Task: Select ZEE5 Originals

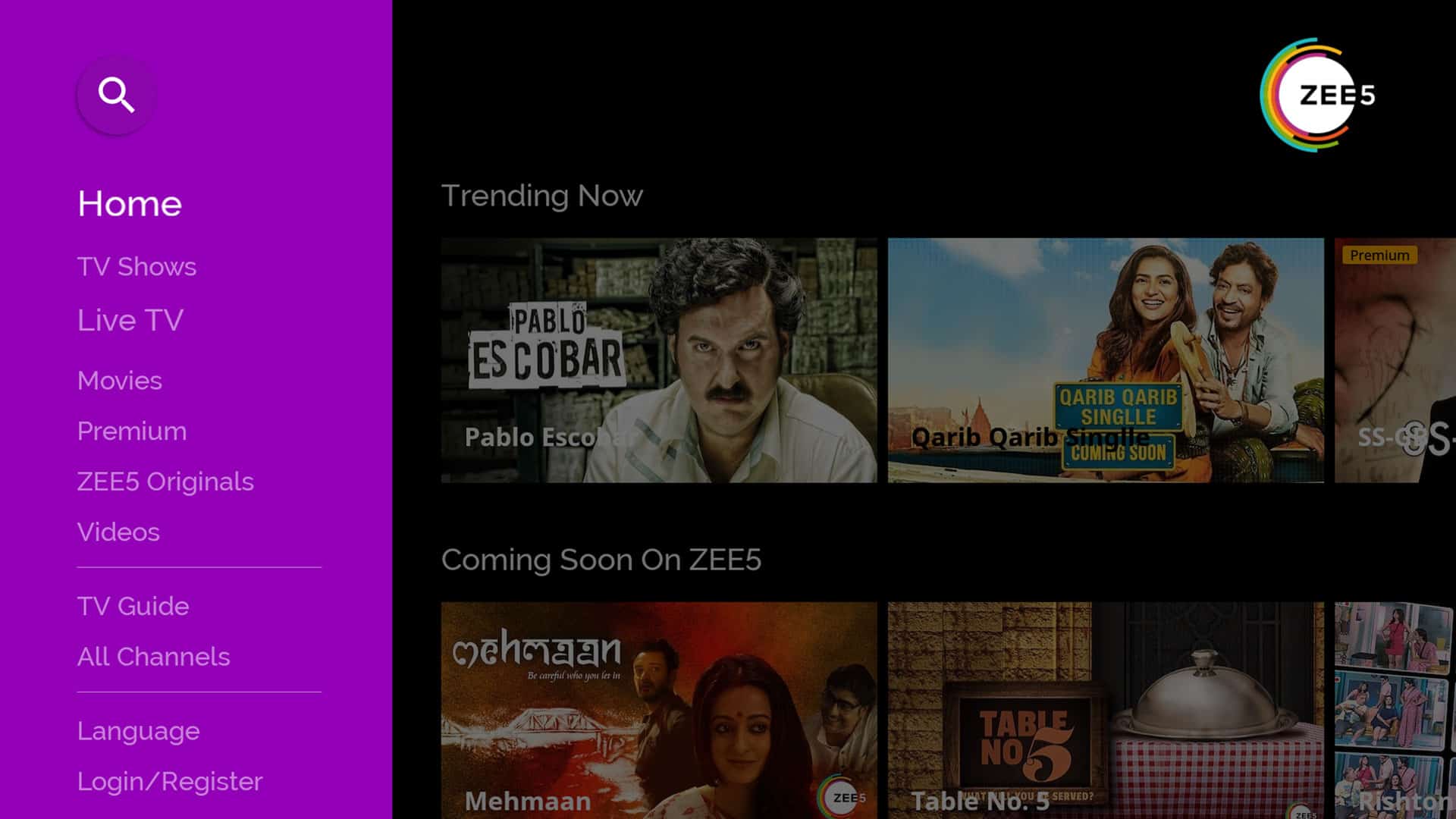Action: pos(165,482)
